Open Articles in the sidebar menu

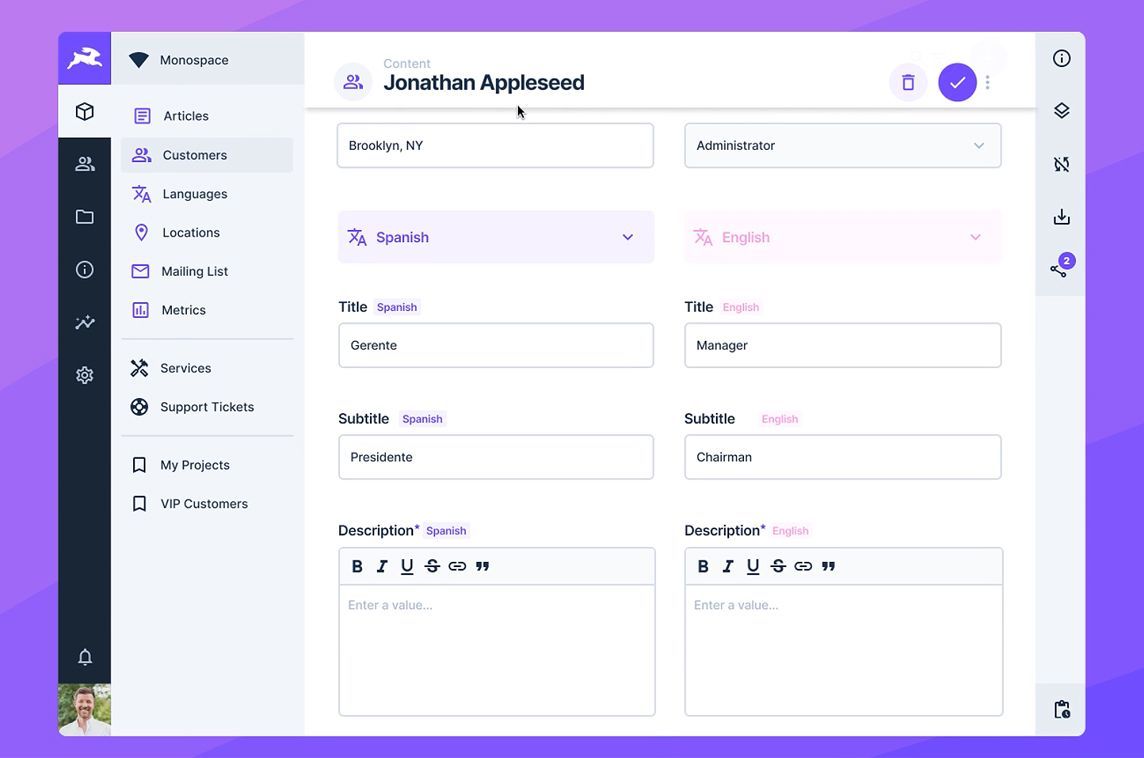click(x=186, y=116)
